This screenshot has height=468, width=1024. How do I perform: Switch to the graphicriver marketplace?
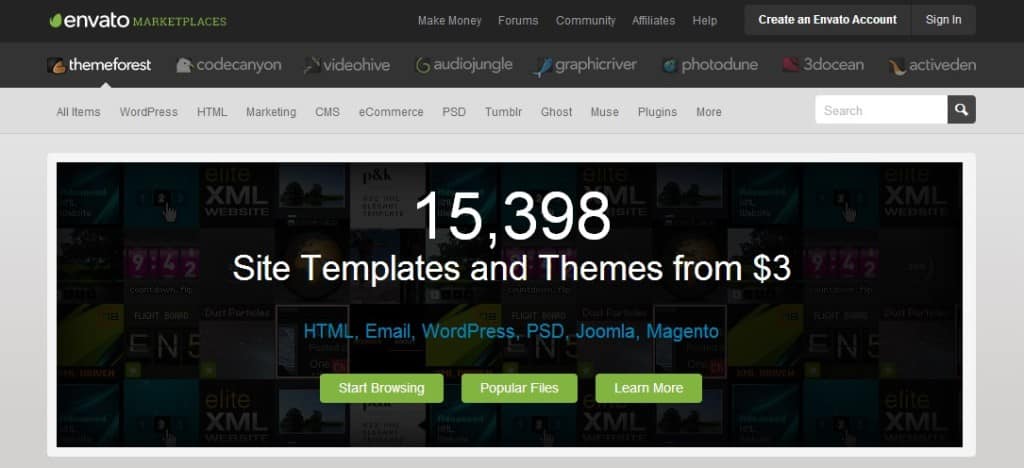(x=585, y=65)
